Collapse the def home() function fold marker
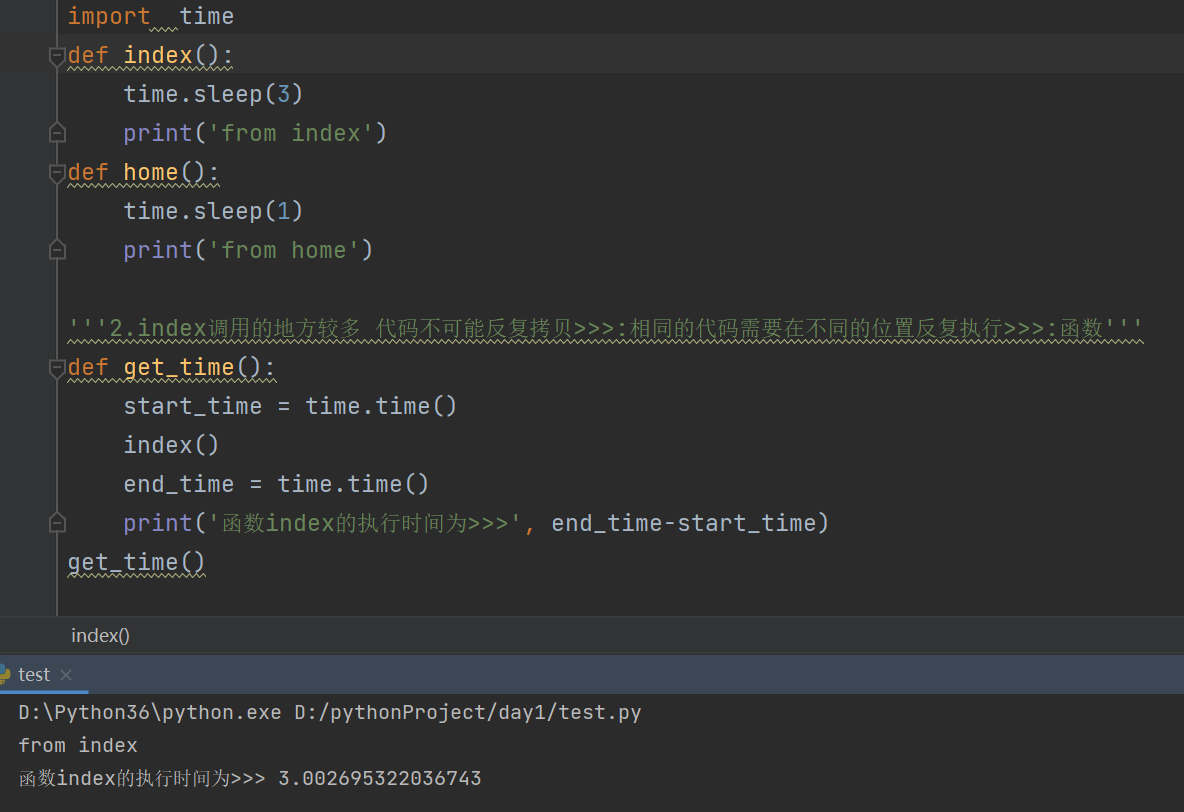Image resolution: width=1184 pixels, height=812 pixels. 57,173
